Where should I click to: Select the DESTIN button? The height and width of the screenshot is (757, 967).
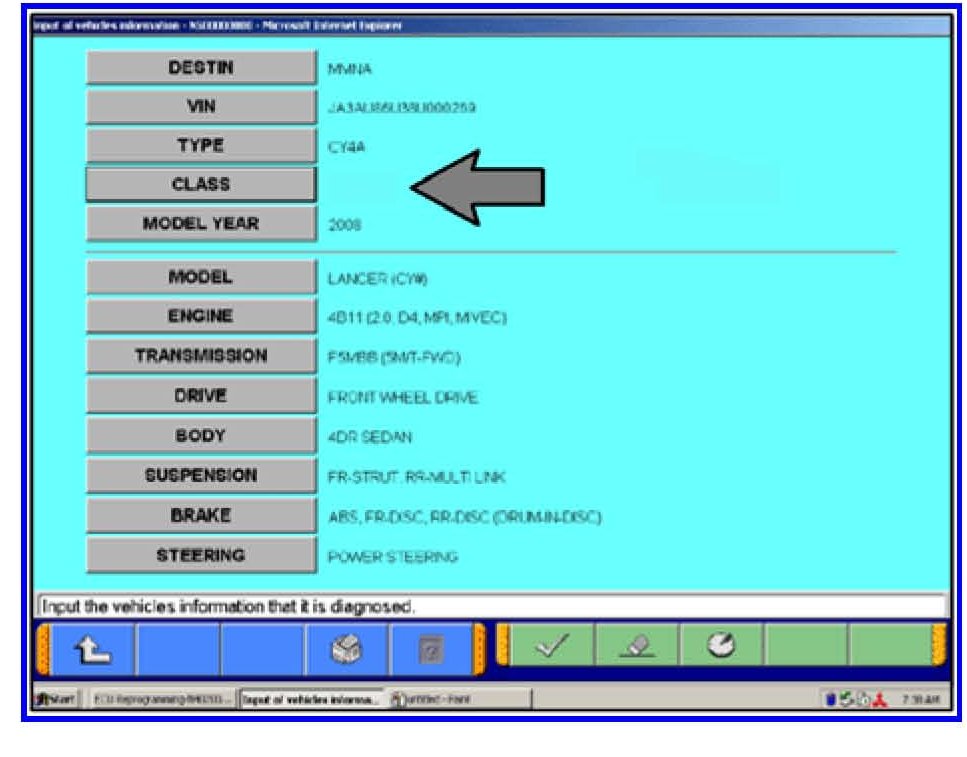(200, 68)
